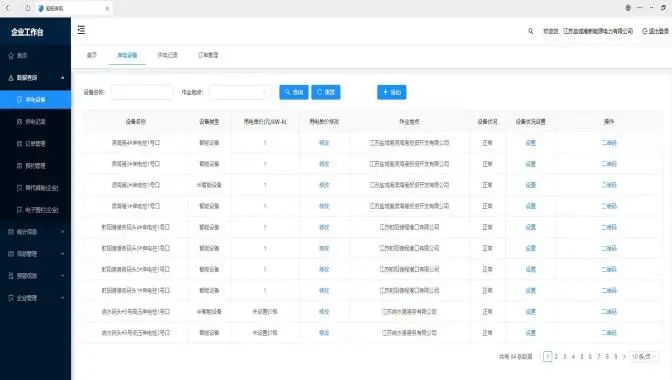Click the 退出登录 logout icon

pos(645,31)
